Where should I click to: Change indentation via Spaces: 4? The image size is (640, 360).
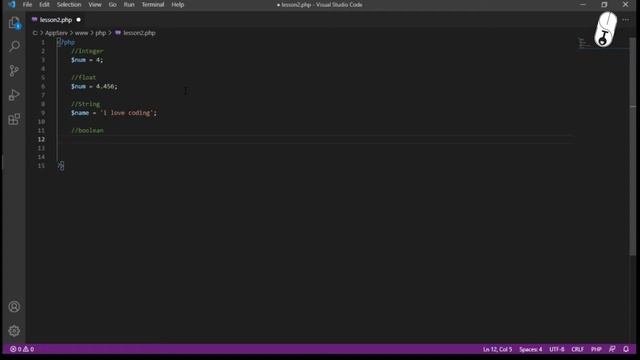click(531, 349)
